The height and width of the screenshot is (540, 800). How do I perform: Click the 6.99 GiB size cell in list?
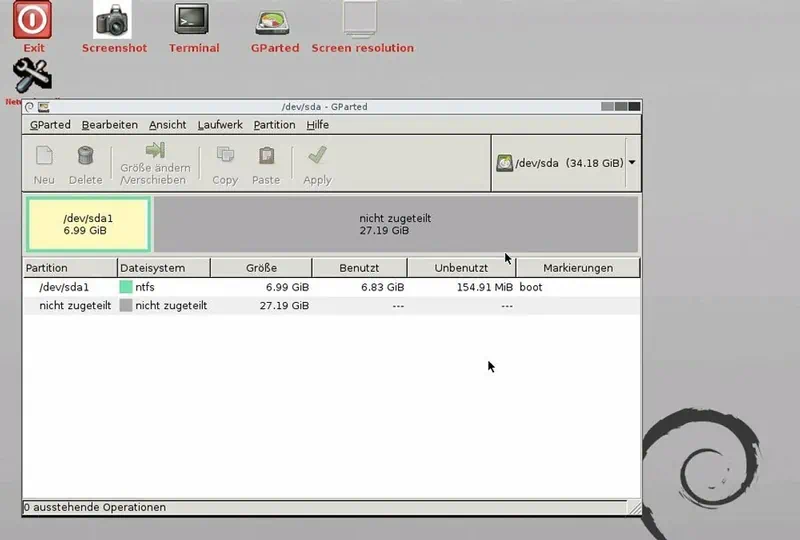point(287,287)
